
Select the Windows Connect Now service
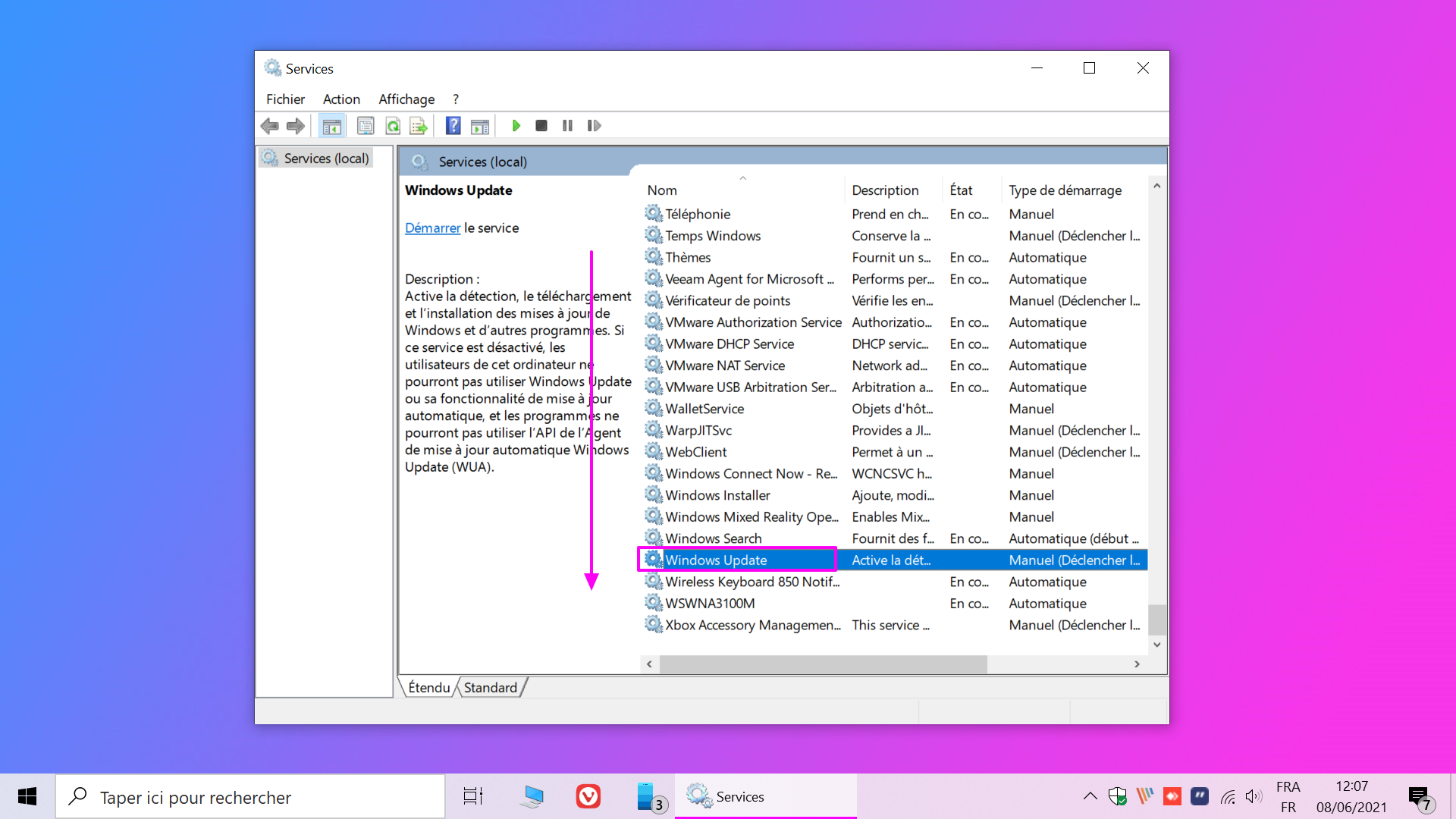(x=895, y=474)
